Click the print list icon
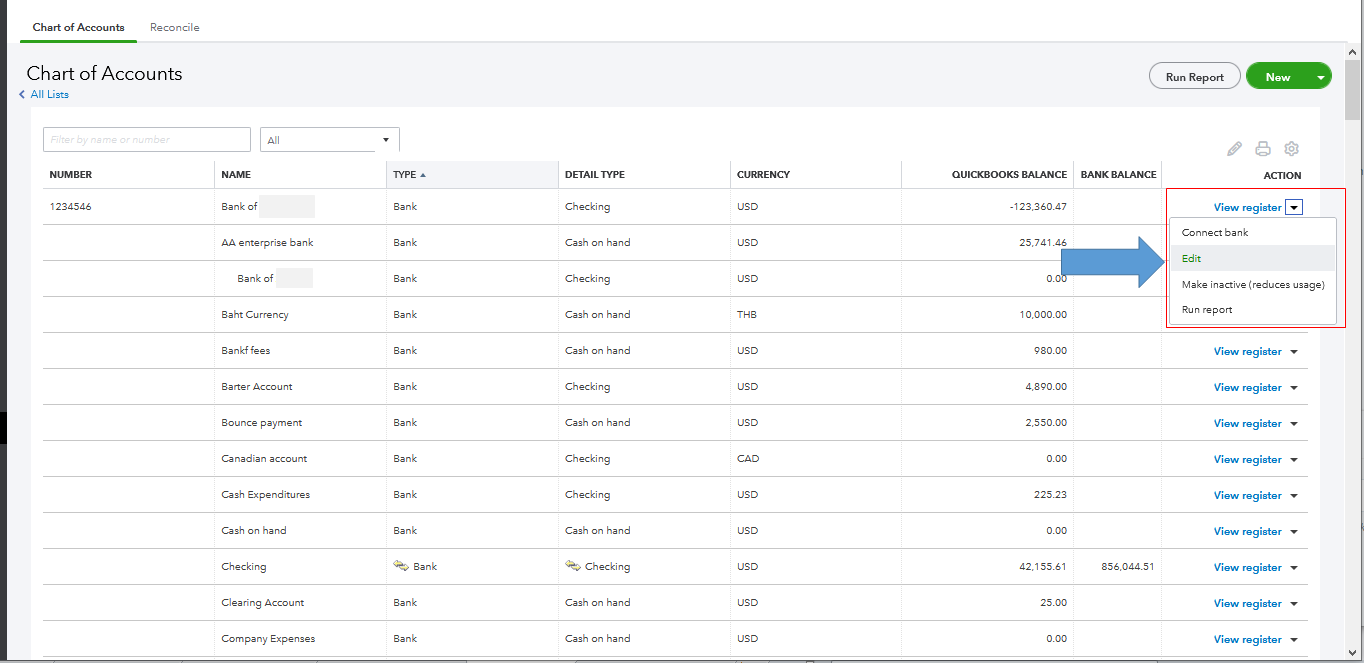This screenshot has width=1364, height=663. point(1263,149)
